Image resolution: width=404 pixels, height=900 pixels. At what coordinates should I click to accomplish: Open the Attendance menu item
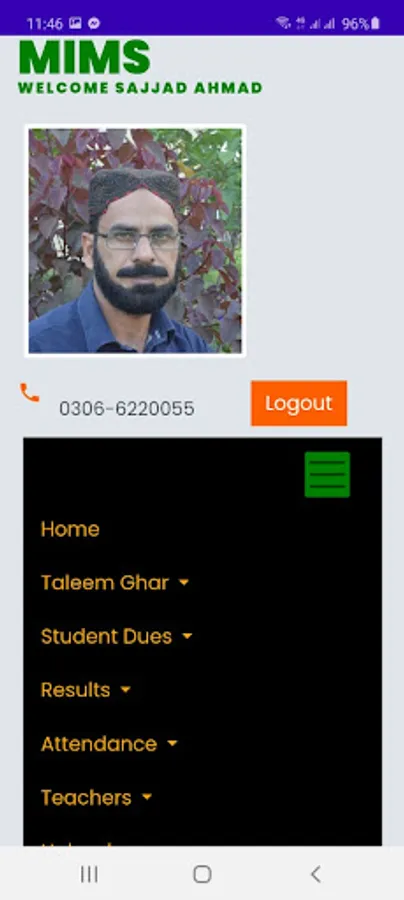(x=99, y=744)
